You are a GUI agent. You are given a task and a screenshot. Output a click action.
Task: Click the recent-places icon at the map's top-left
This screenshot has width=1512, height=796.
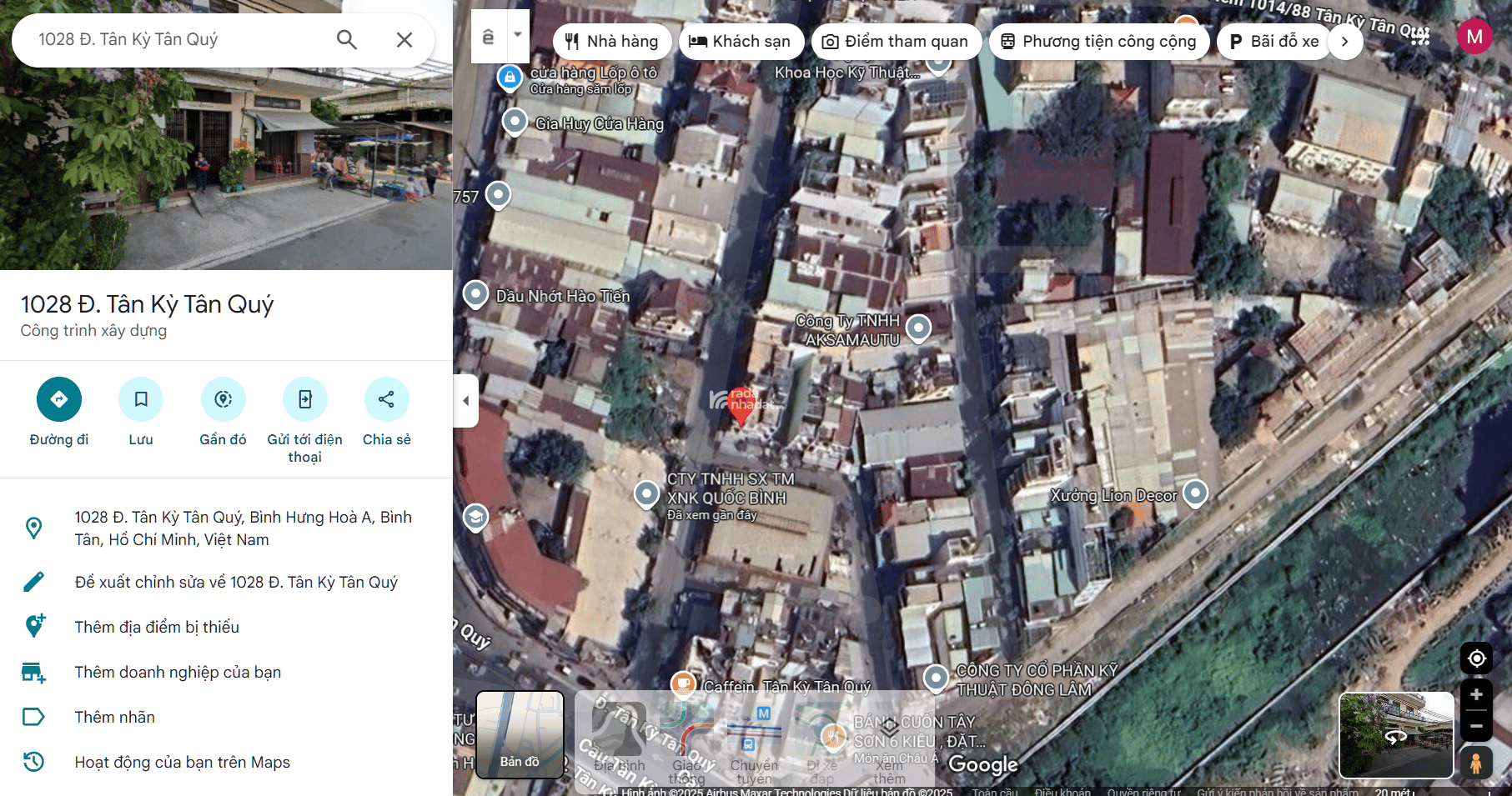tap(489, 37)
